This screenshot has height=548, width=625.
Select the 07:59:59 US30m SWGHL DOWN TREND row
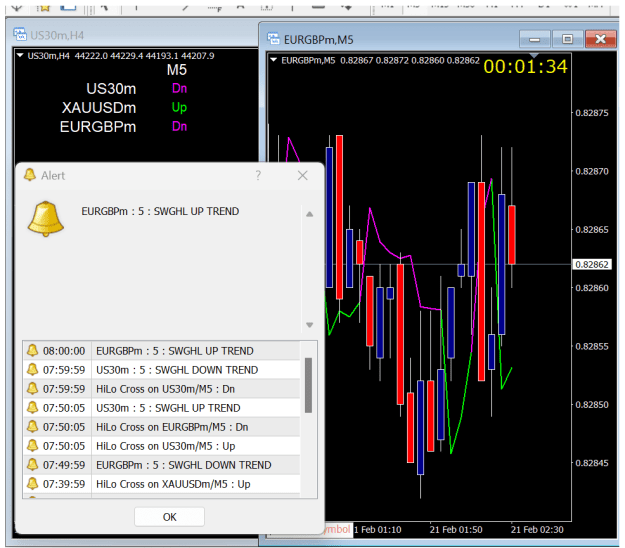coord(161,370)
